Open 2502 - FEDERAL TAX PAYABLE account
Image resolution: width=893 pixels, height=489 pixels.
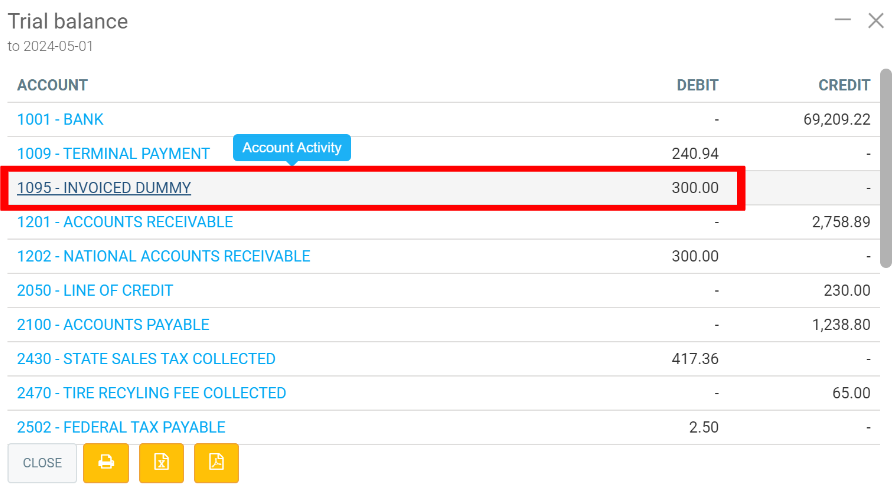tap(121, 427)
